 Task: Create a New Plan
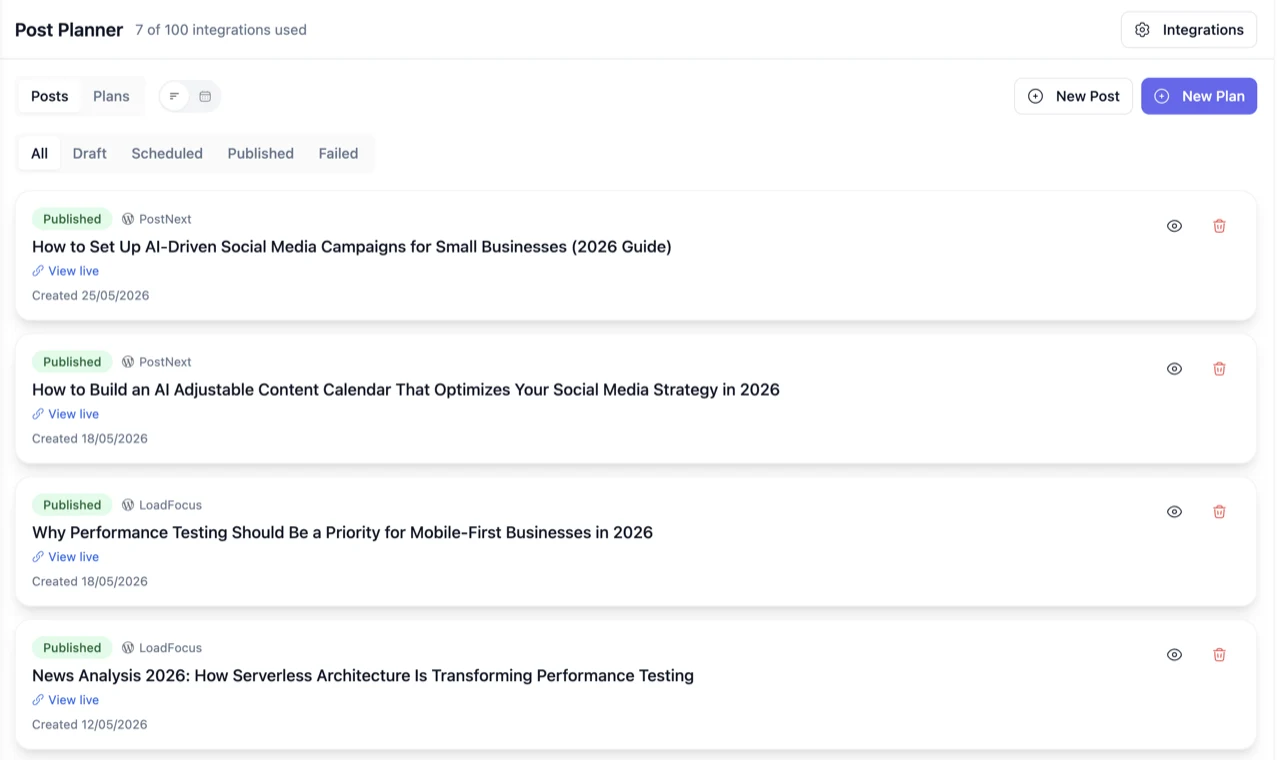pos(1199,96)
